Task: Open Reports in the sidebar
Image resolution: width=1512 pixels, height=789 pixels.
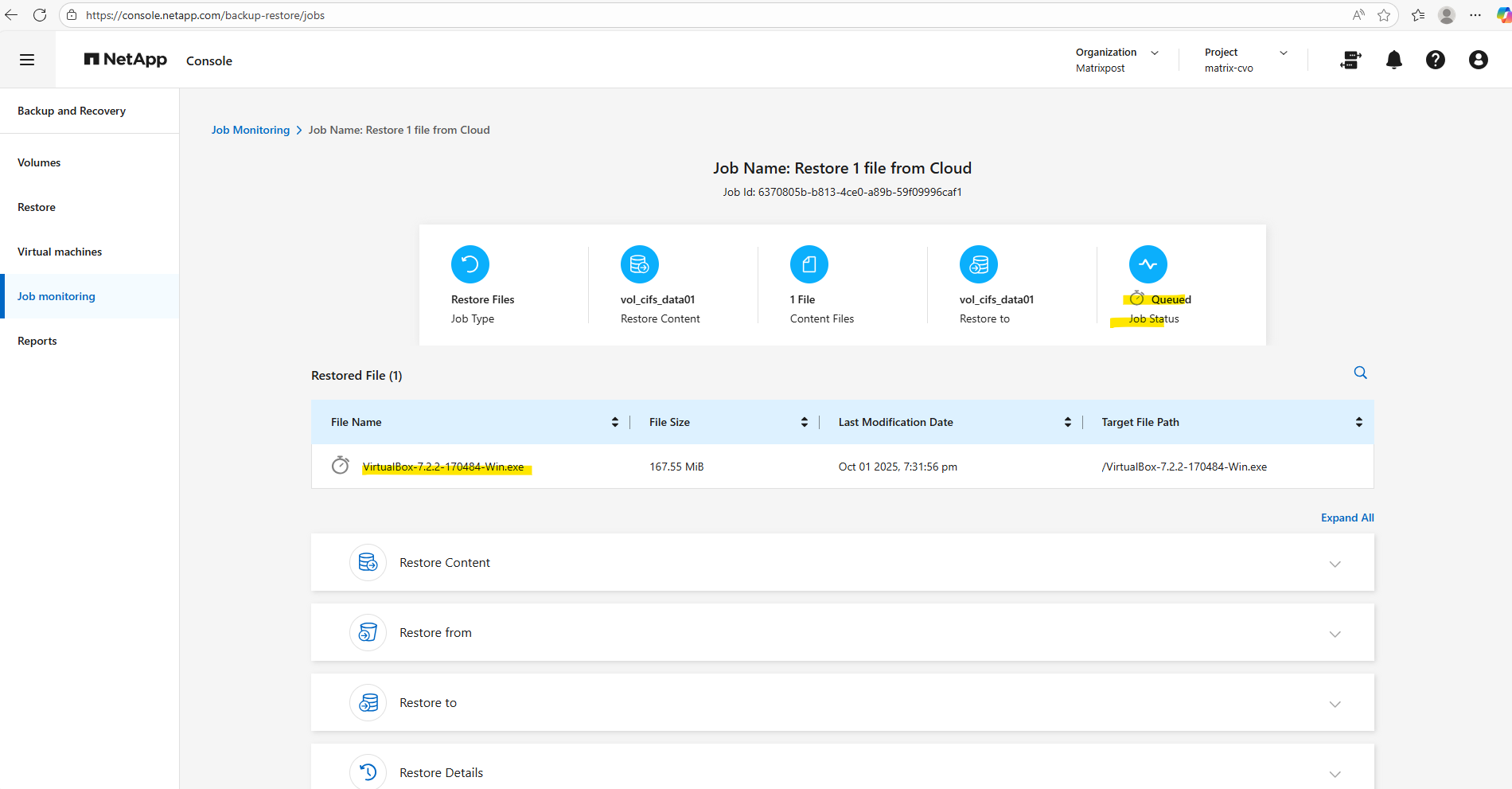Action: pos(37,341)
